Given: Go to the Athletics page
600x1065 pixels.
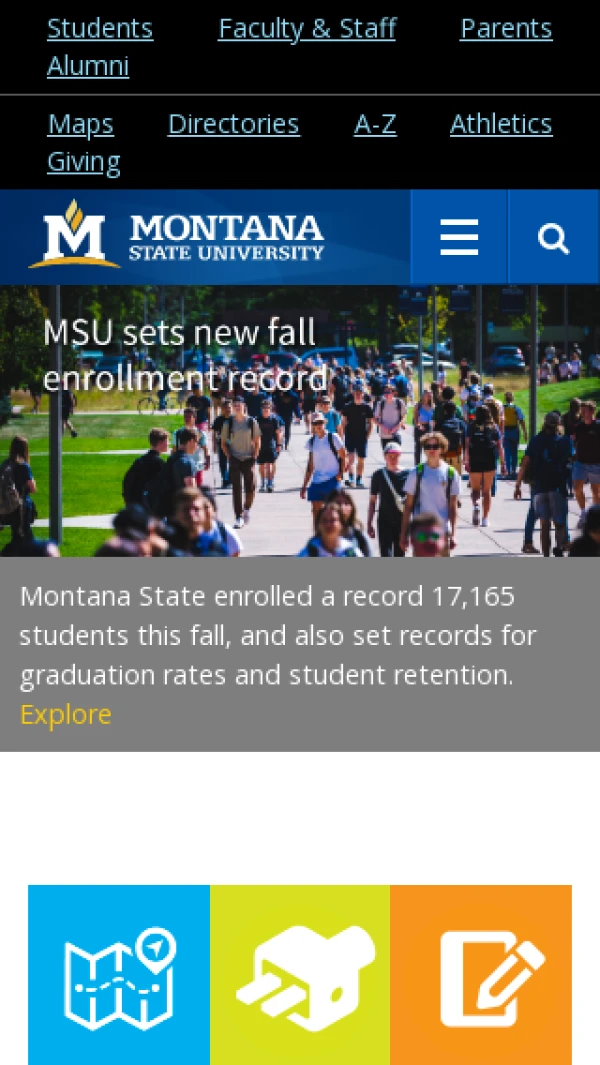Looking at the screenshot, I should pyautogui.click(x=501, y=124).
